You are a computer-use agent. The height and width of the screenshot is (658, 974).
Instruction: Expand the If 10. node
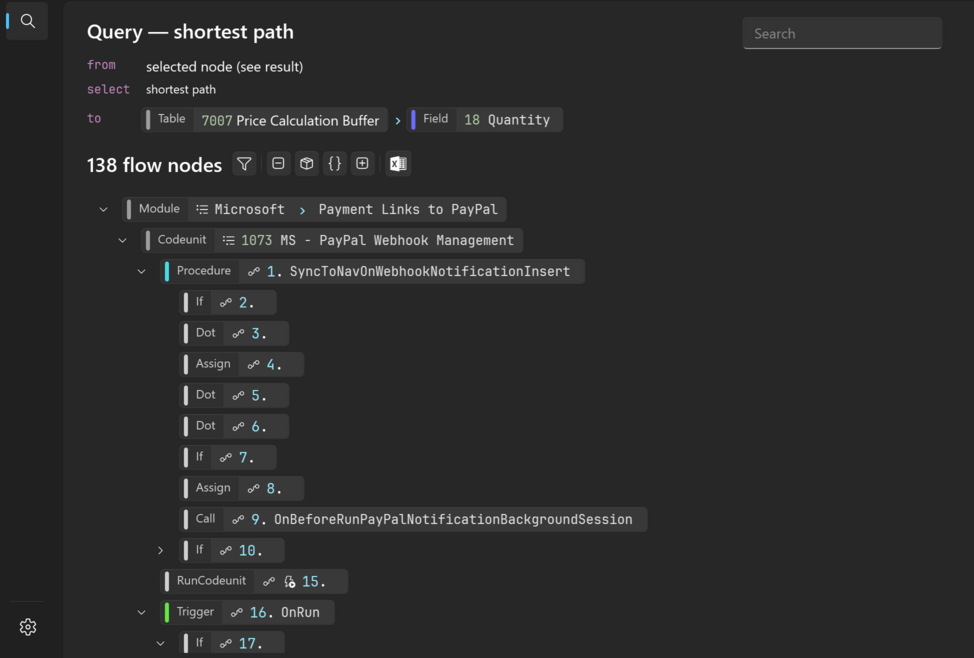[160, 551]
